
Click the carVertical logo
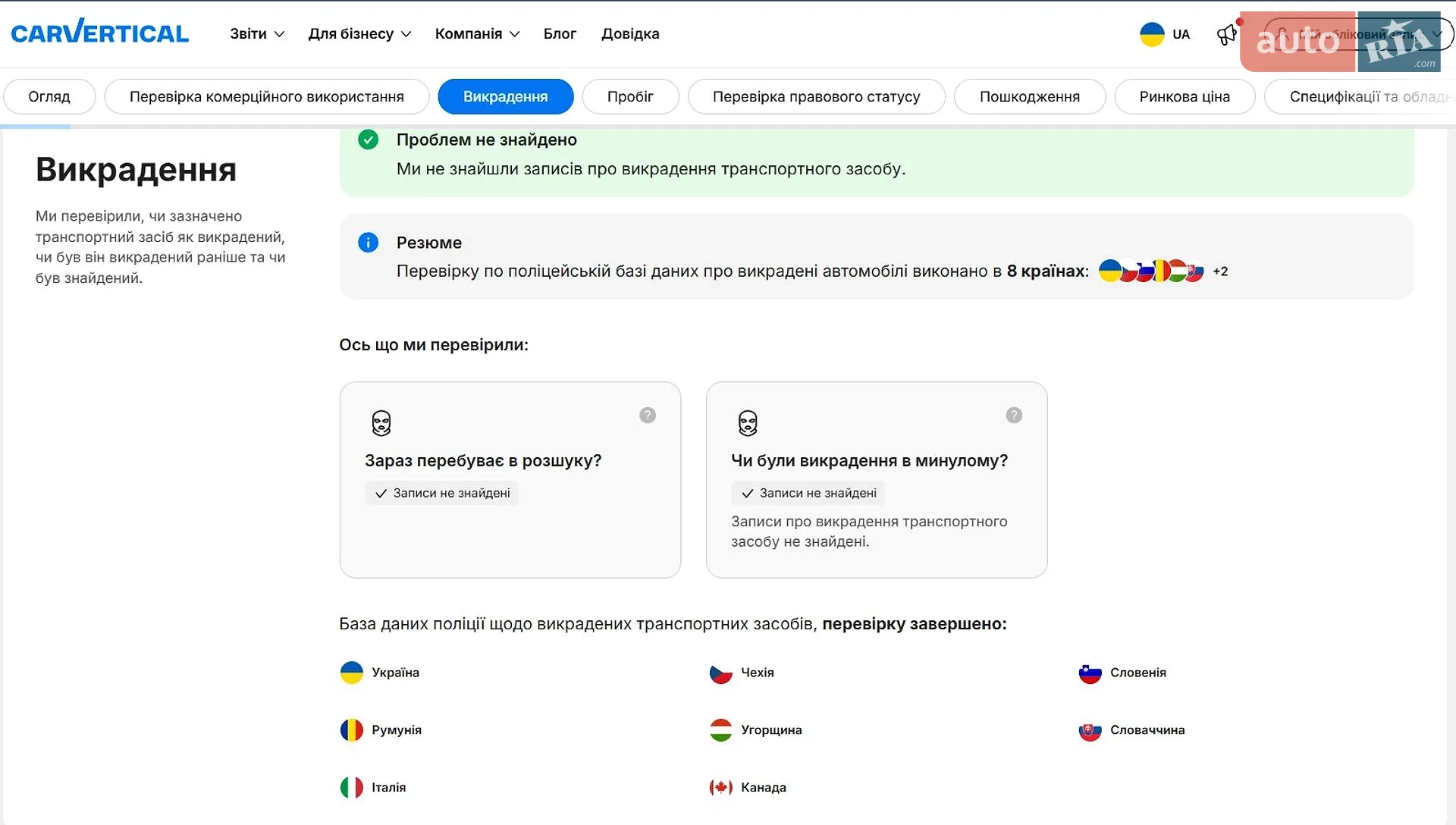[99, 33]
